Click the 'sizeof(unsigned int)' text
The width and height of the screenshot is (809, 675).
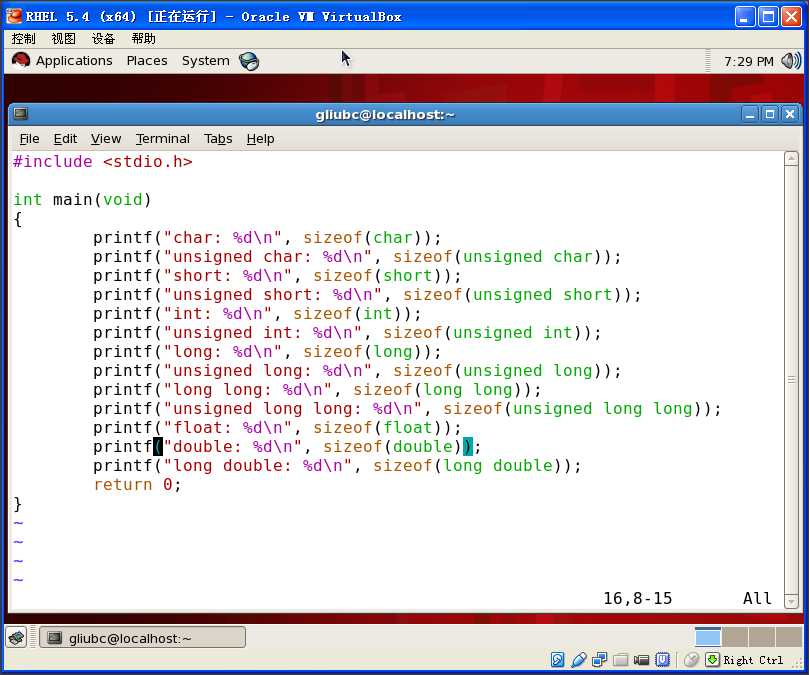[x=487, y=333]
